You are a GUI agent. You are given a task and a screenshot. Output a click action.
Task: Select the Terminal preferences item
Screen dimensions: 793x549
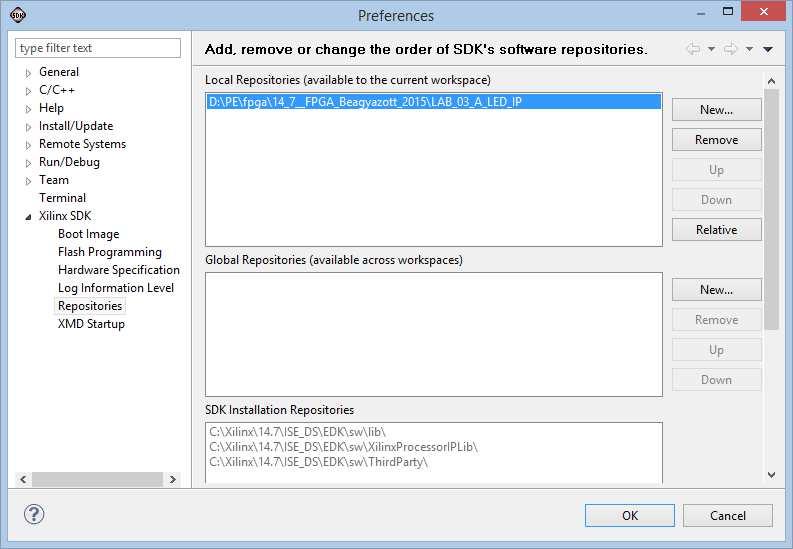click(x=62, y=198)
